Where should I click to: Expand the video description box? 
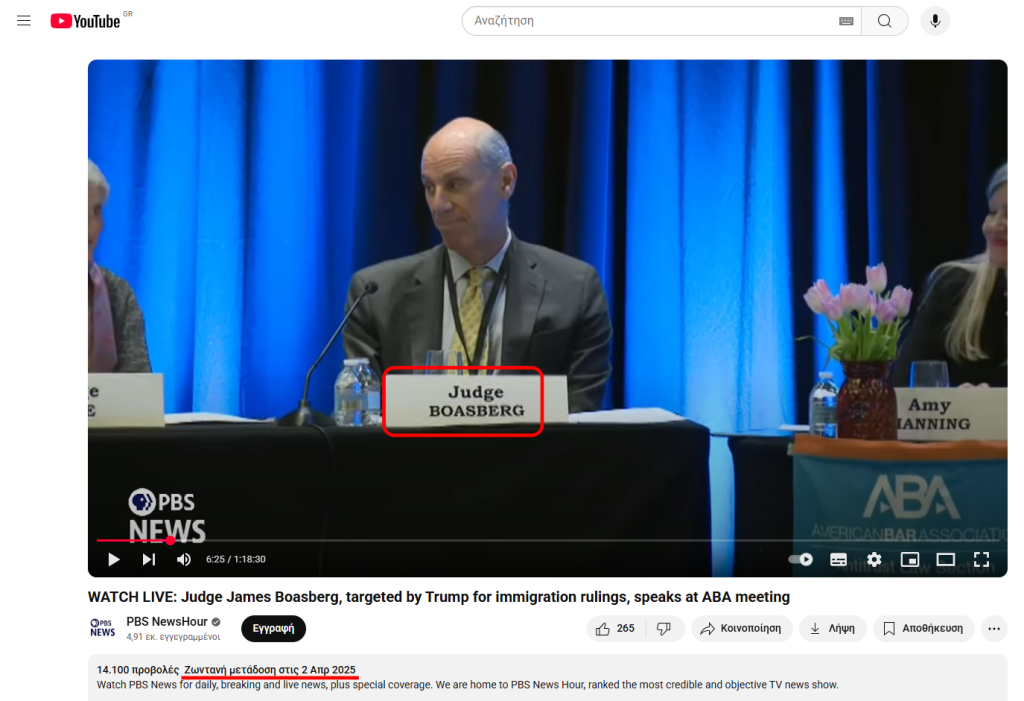coord(547,677)
